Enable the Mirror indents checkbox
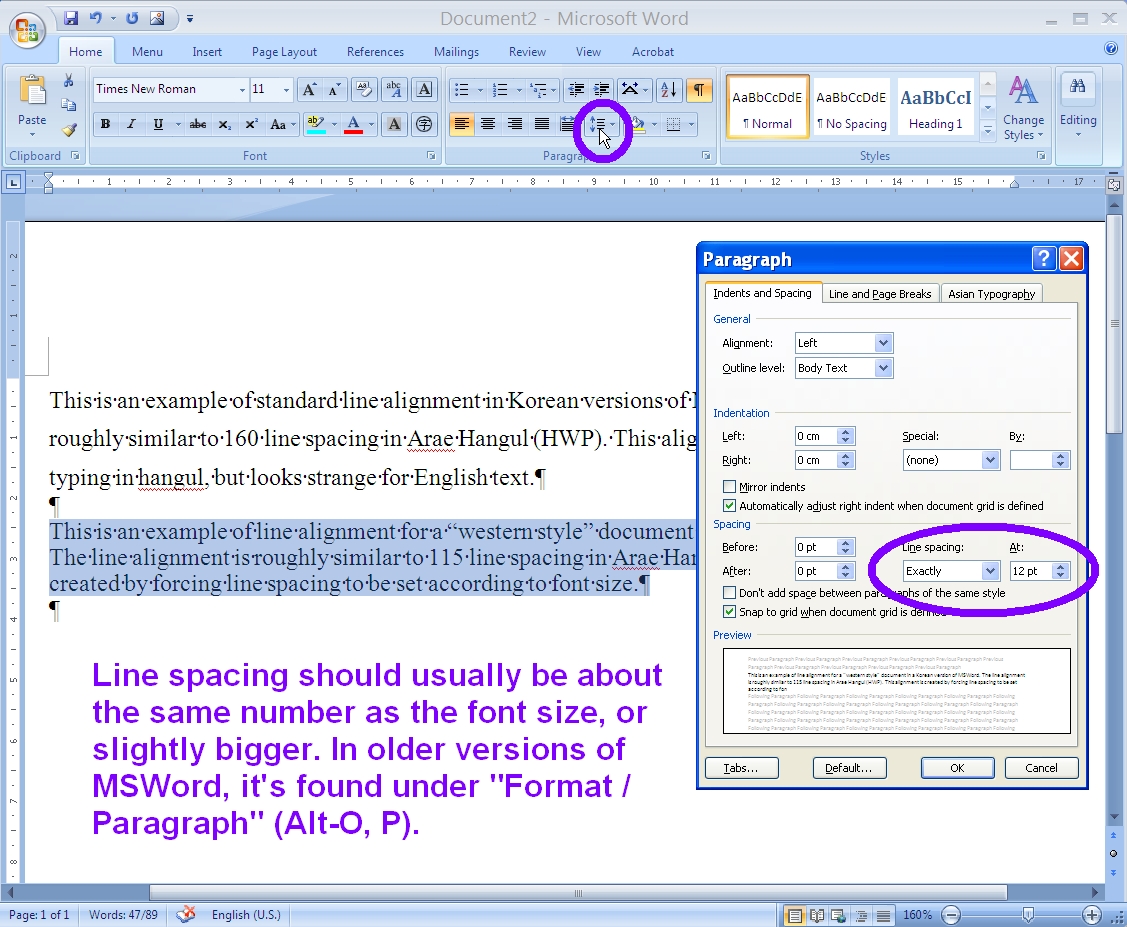 click(x=728, y=487)
